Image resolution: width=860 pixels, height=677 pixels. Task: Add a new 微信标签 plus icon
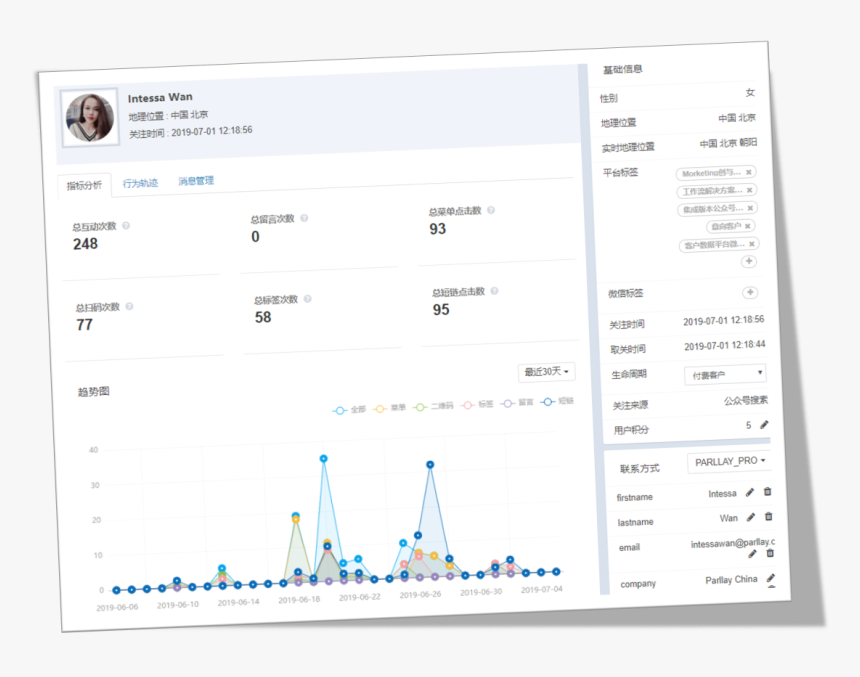coord(750,292)
